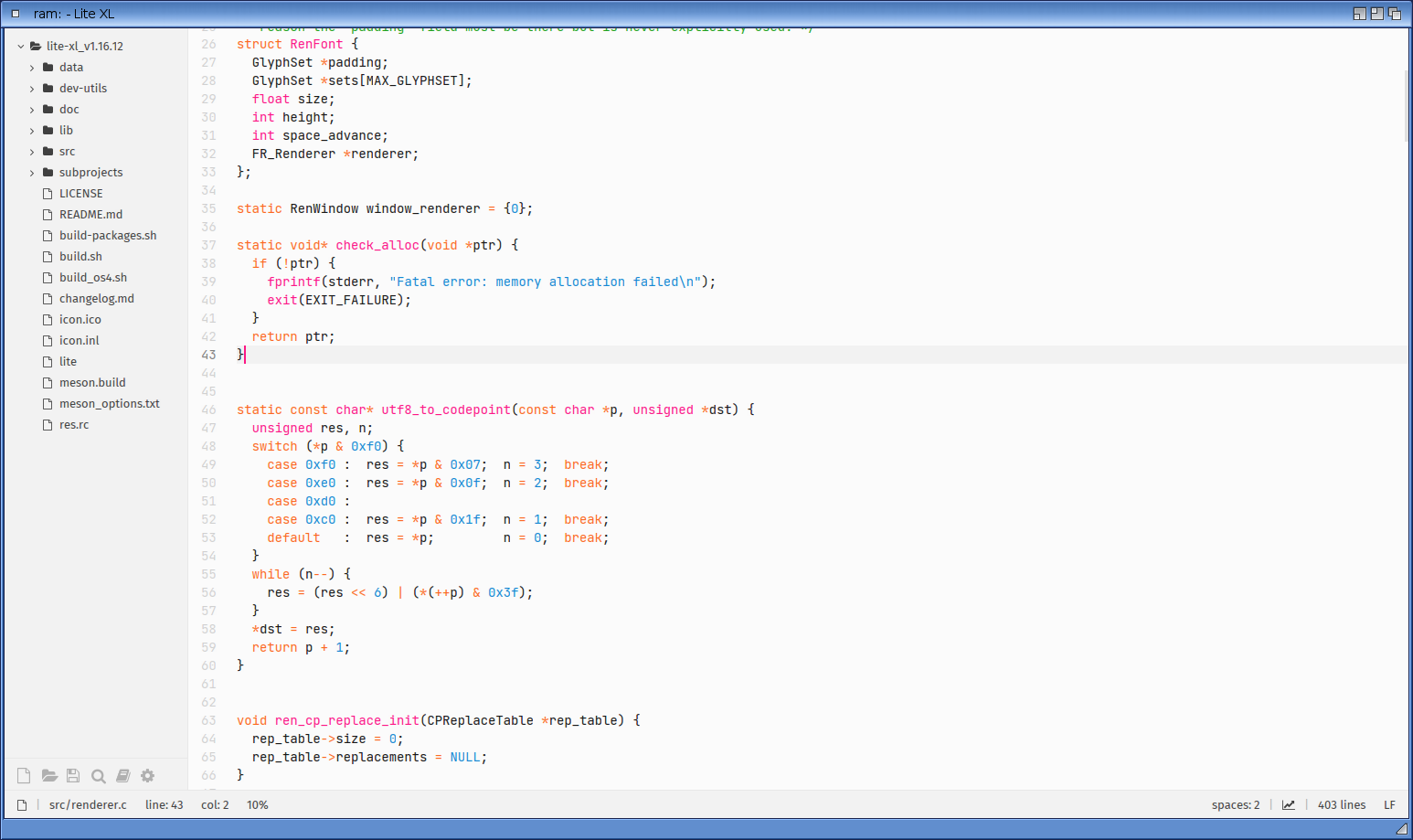Expand the src folder chevron
This screenshot has width=1413, height=840.
pyautogui.click(x=32, y=152)
